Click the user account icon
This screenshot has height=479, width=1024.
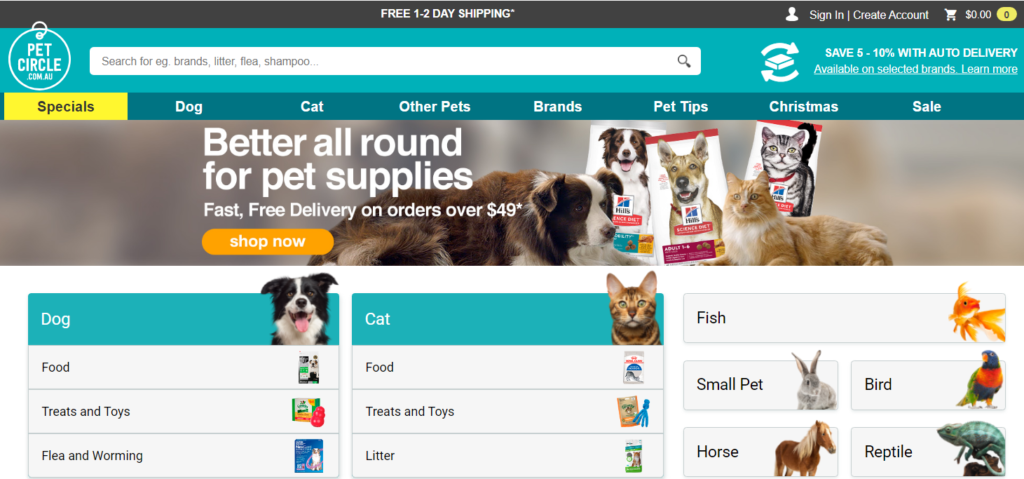(x=792, y=14)
